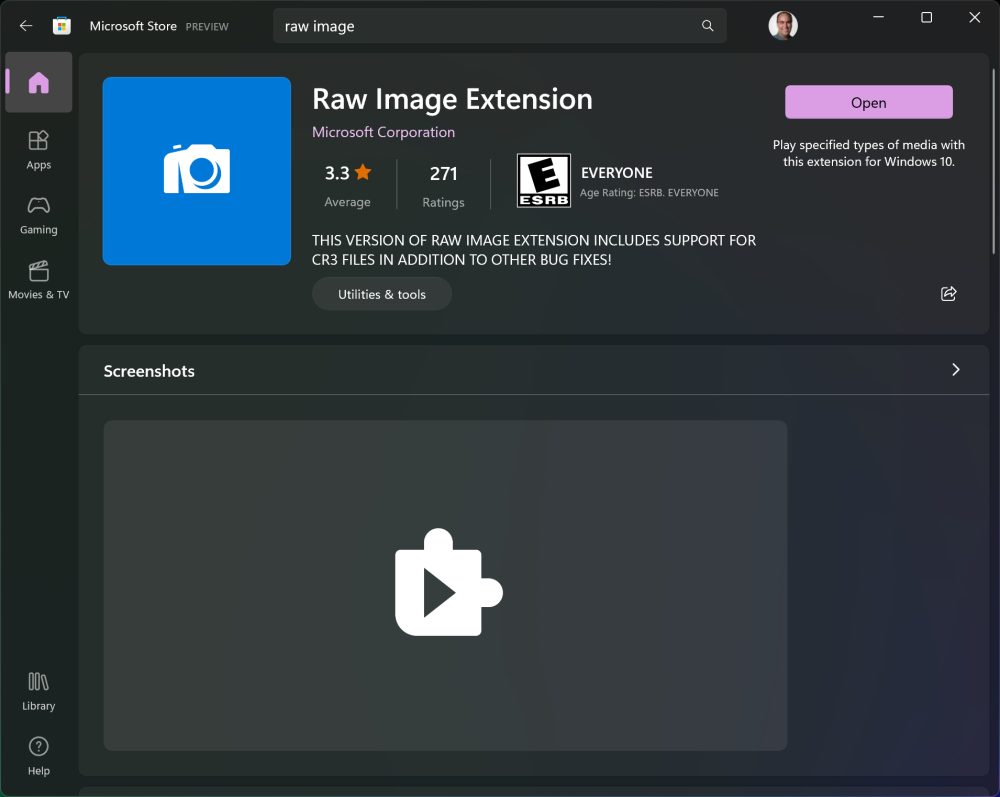Open the Gaming section
The width and height of the screenshot is (1000, 797).
[39, 216]
